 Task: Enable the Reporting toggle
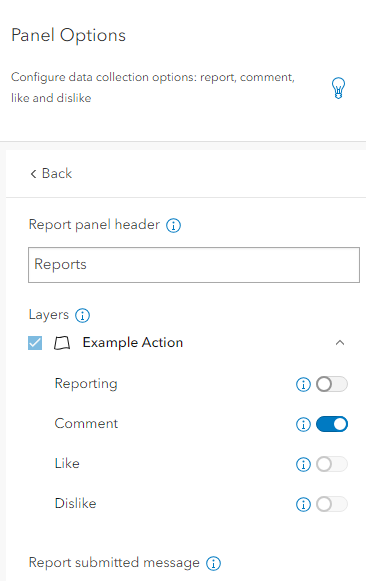pos(332,384)
